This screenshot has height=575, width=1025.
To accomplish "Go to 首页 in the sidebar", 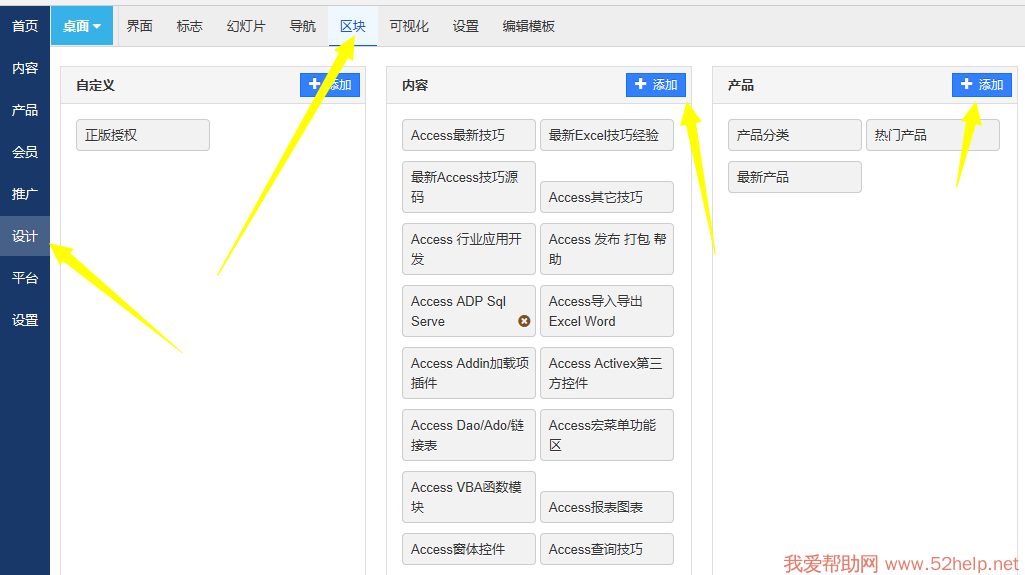I will pos(25,26).
